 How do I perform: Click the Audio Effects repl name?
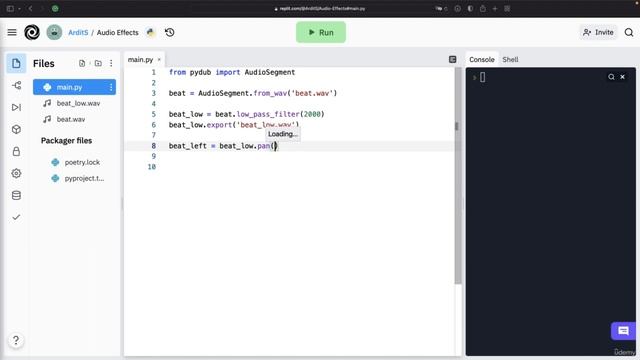[x=118, y=32]
